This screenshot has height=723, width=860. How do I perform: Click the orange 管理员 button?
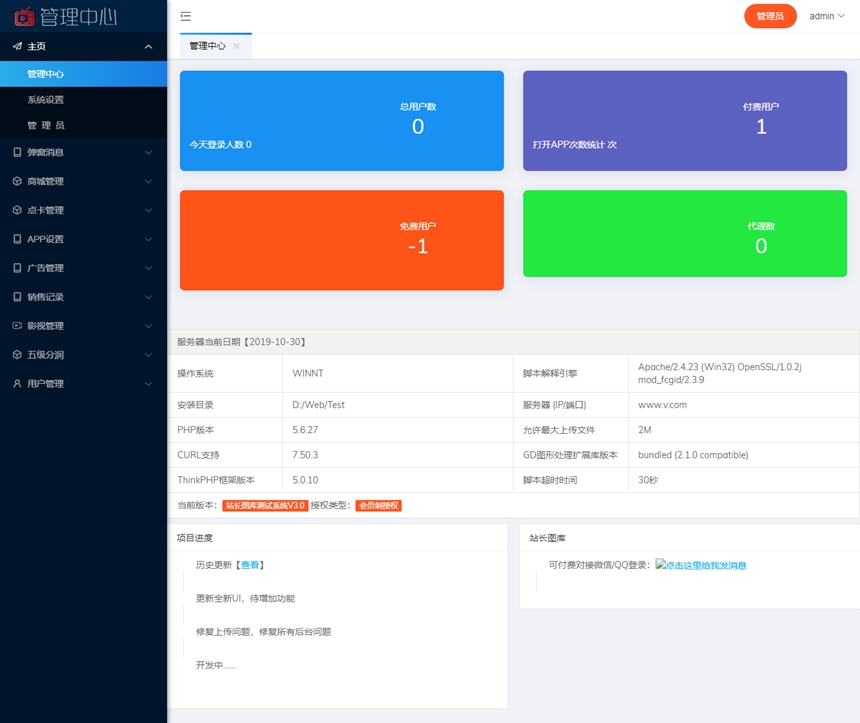[x=770, y=16]
